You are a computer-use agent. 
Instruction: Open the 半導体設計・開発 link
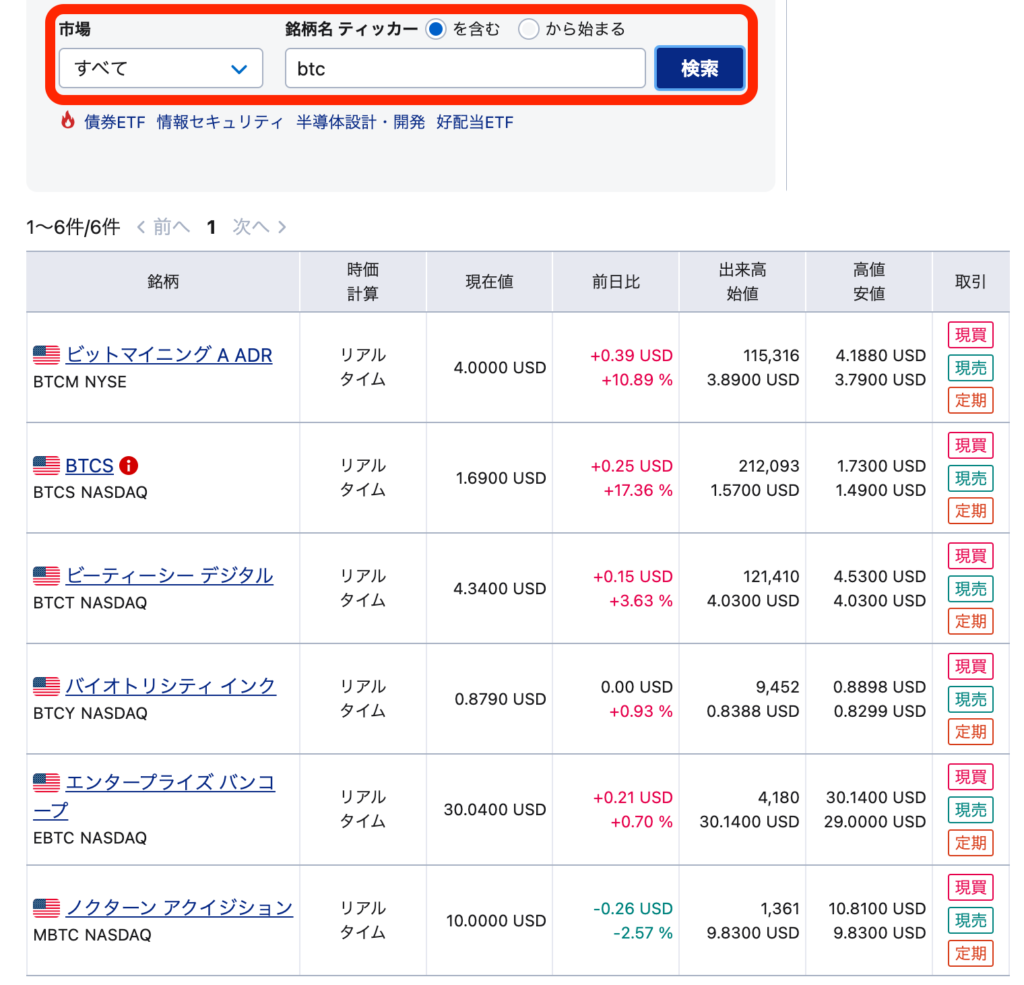tap(360, 122)
